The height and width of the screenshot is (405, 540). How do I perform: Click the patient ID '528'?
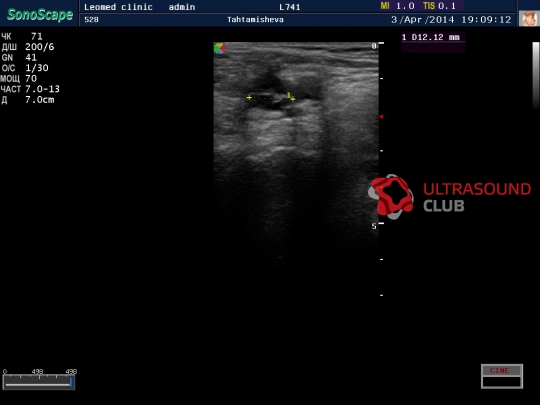(91, 20)
